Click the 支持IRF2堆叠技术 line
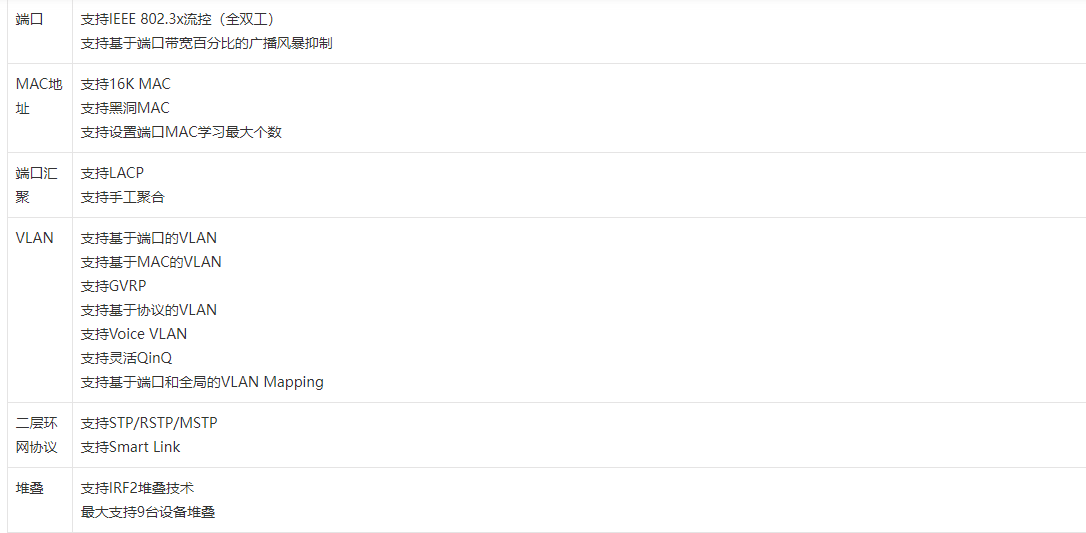Image resolution: width=1086 pixels, height=533 pixels. [137, 488]
